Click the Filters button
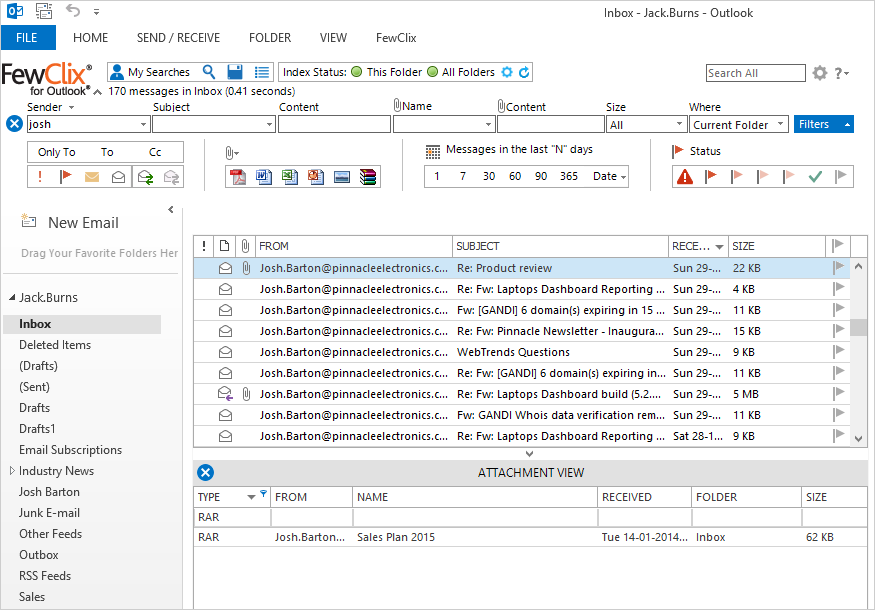 pos(824,124)
